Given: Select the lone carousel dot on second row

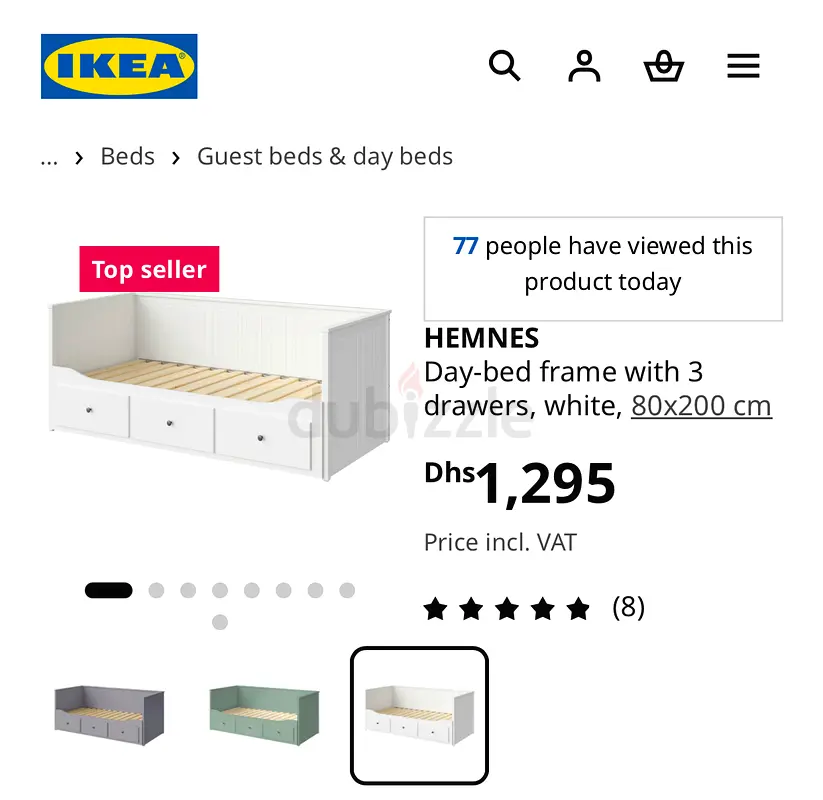Looking at the screenshot, I should (220, 622).
